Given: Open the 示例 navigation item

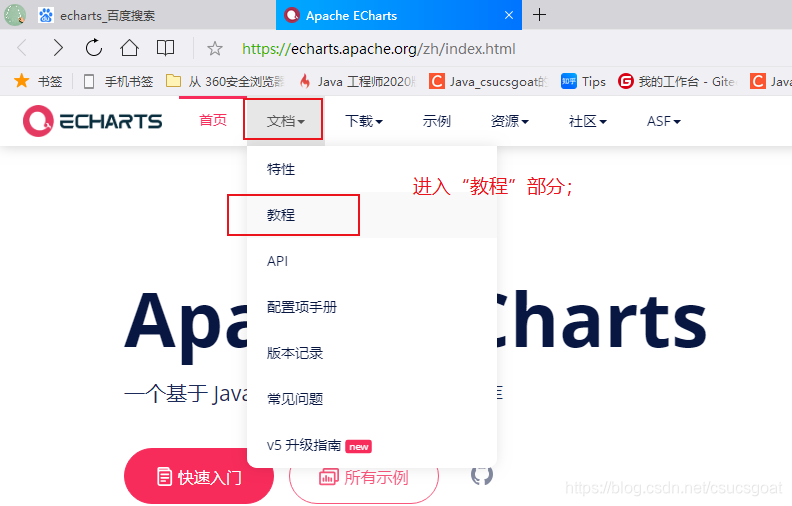Looking at the screenshot, I should coord(436,121).
